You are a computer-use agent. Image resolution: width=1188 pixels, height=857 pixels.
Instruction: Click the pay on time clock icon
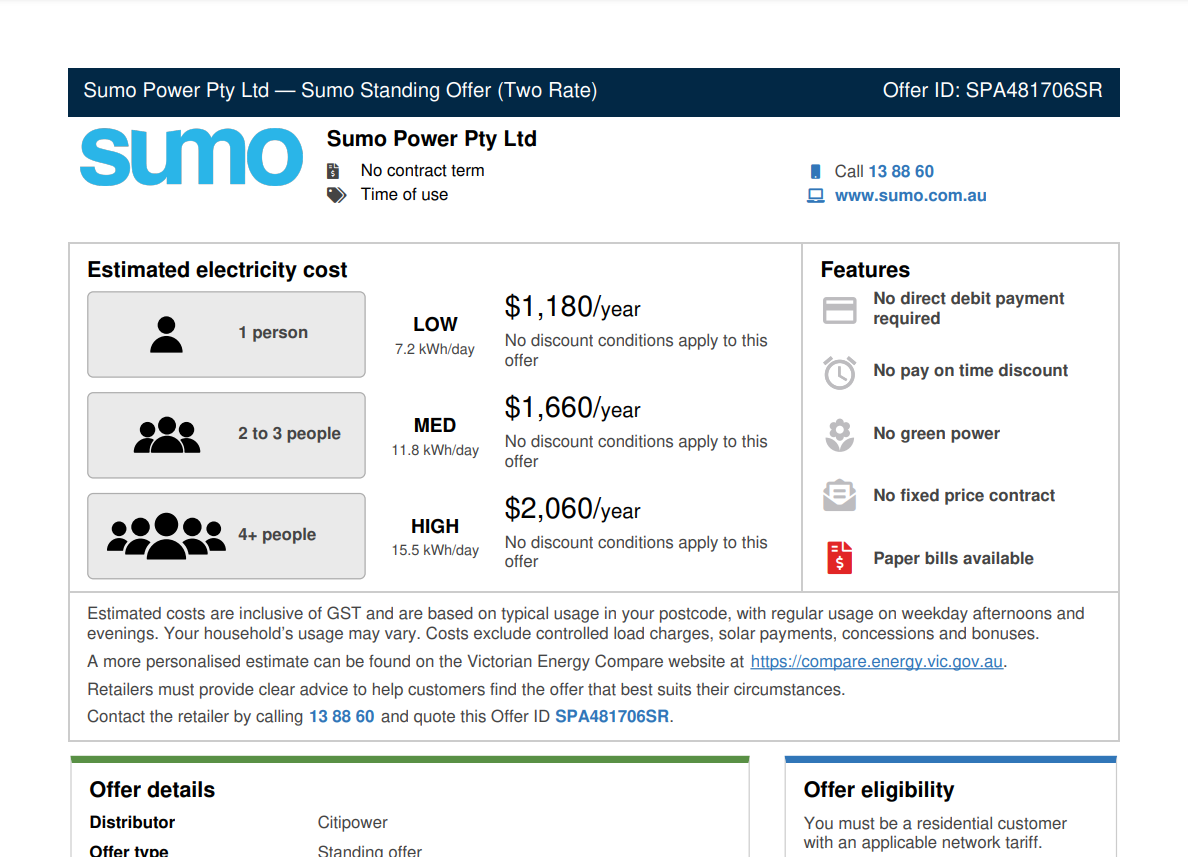[839, 372]
